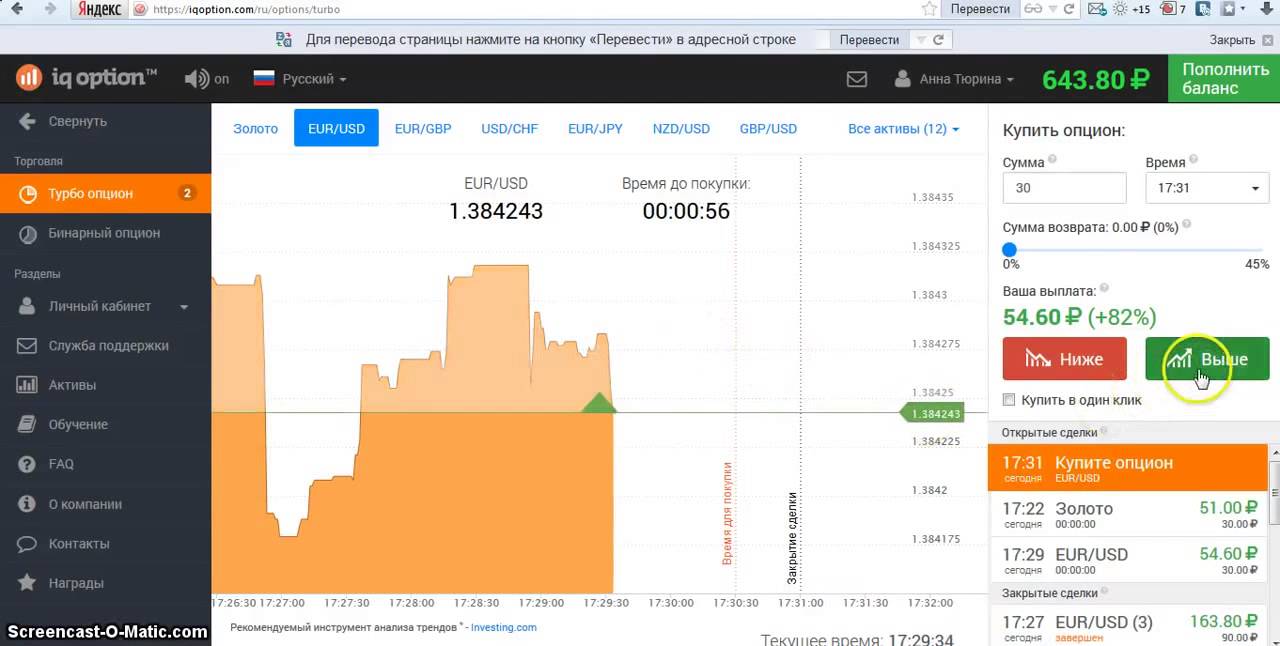
Task: Open Бинарный опцион in sidebar
Action: [x=106, y=233]
